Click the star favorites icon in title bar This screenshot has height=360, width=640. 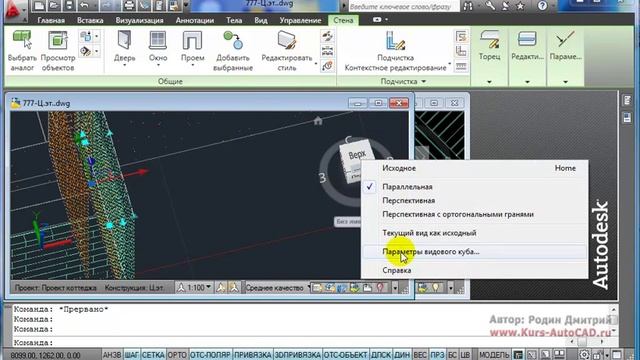pyautogui.click(x=520, y=6)
